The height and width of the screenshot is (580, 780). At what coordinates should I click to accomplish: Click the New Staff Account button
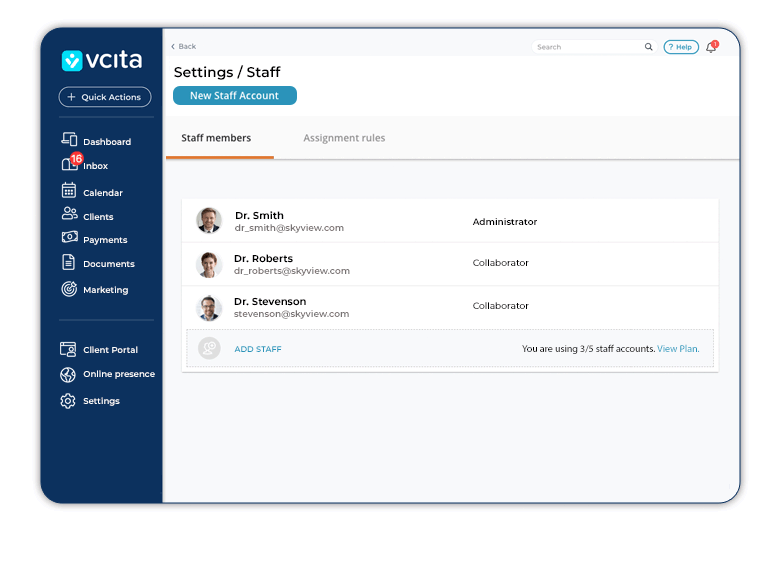tap(235, 96)
